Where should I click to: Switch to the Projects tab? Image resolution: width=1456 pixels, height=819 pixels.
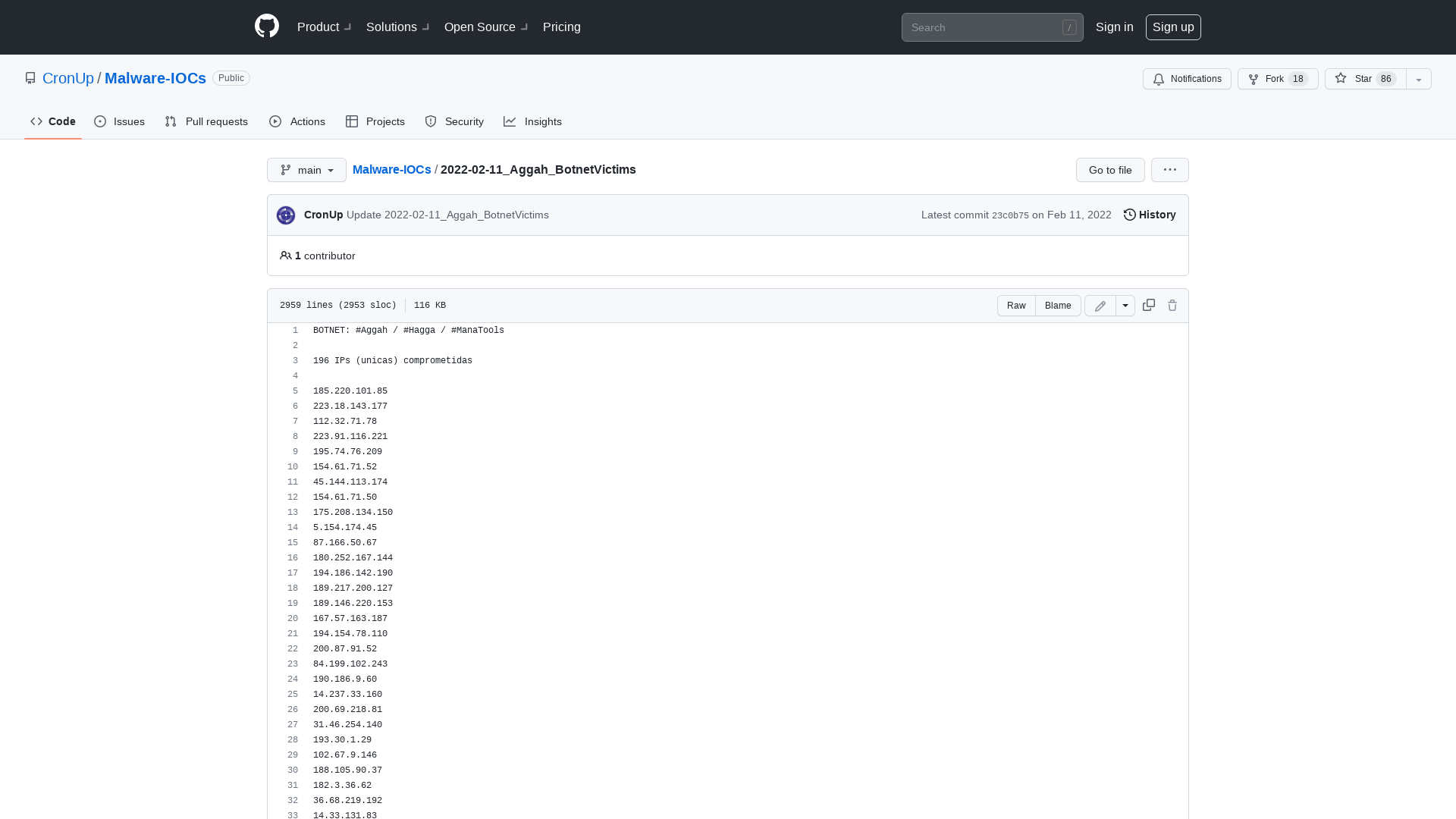375,121
